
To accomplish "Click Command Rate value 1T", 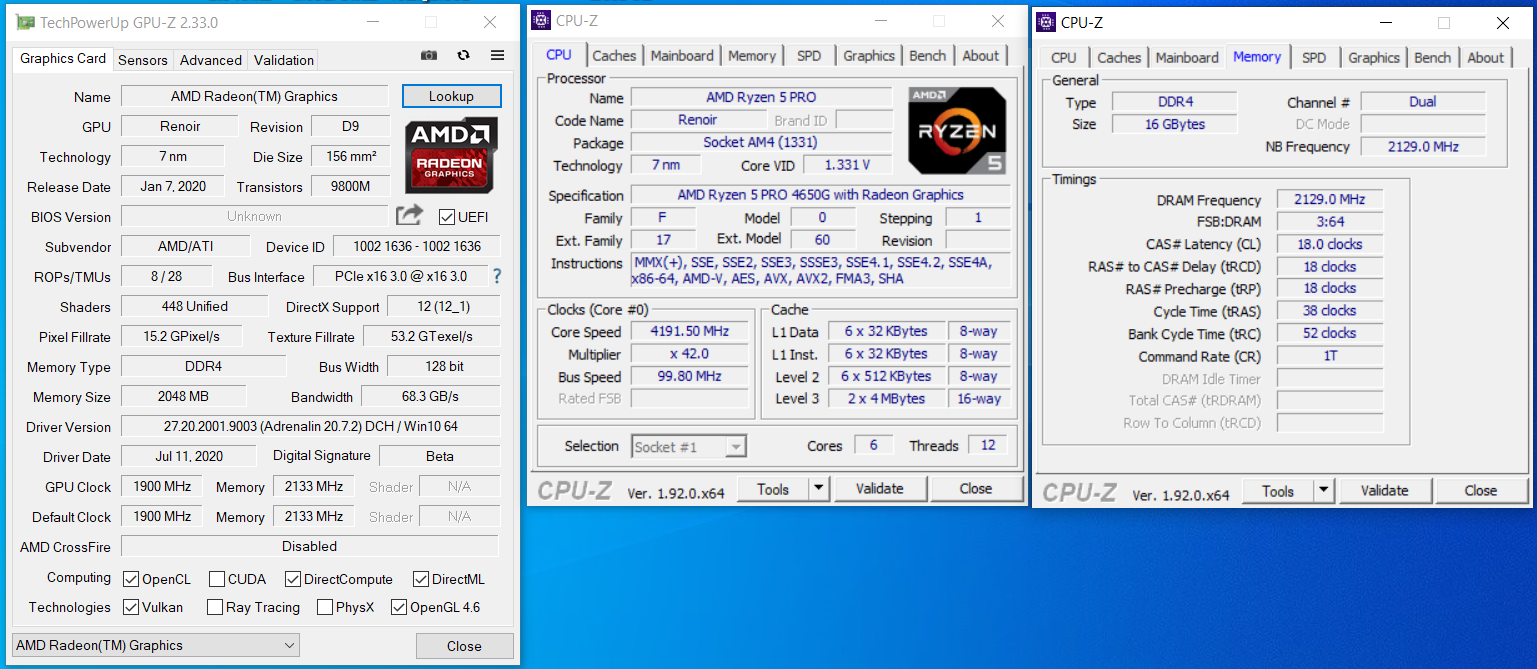I will click(x=1329, y=356).
